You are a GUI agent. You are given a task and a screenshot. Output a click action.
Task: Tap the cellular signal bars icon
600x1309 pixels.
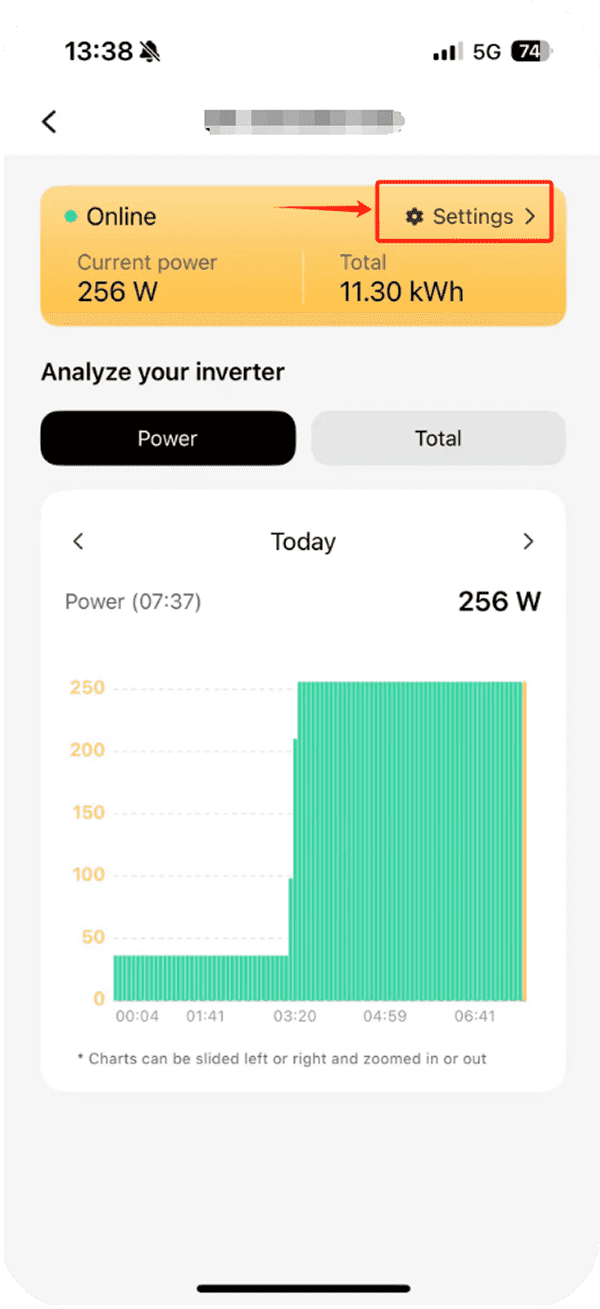pyautogui.click(x=448, y=52)
